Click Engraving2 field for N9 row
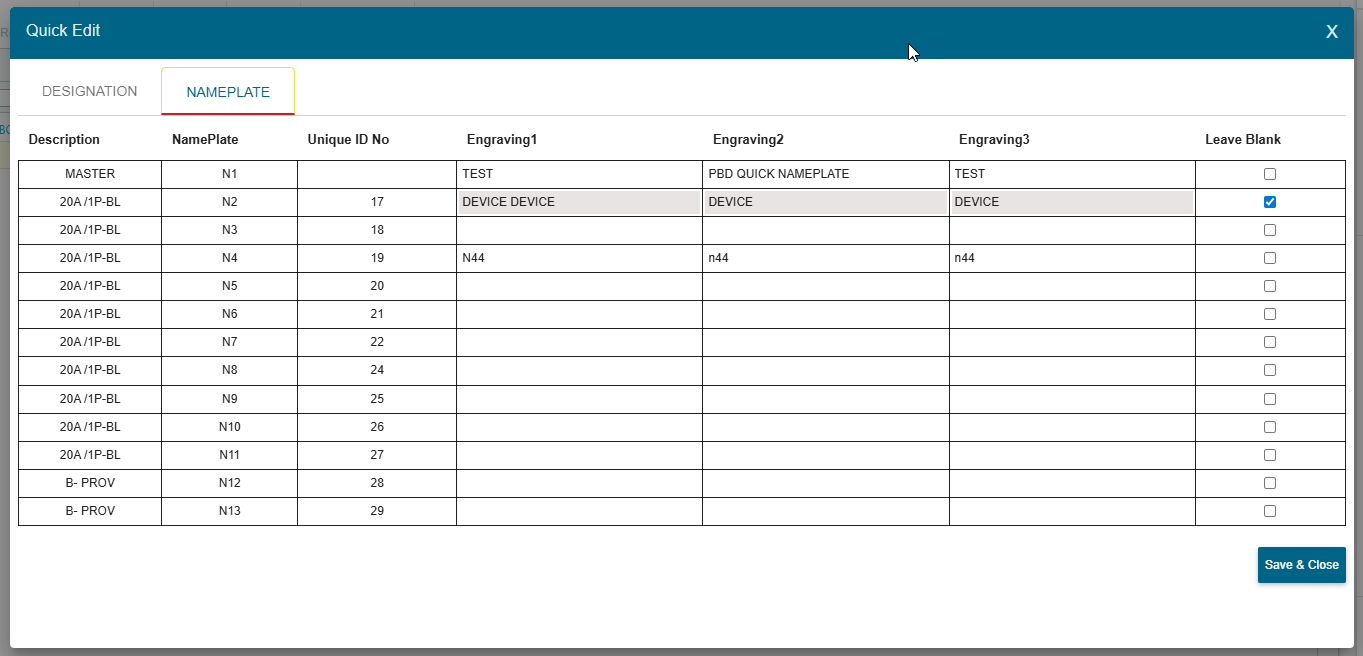1363x656 pixels. tap(825, 399)
